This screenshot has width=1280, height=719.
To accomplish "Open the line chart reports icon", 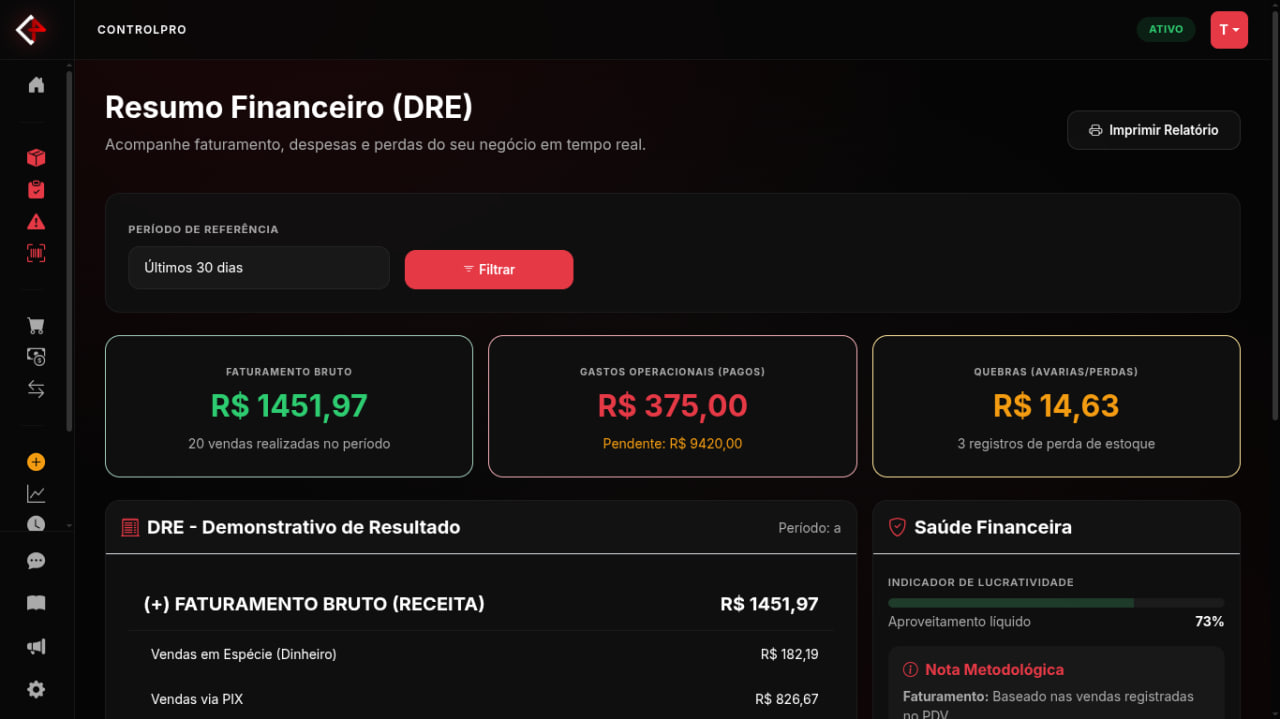I will pos(36,494).
